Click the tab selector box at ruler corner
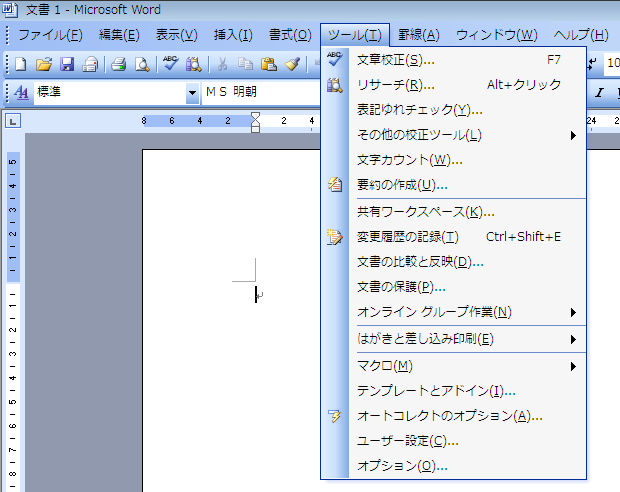This screenshot has height=492, width=620. point(13,121)
